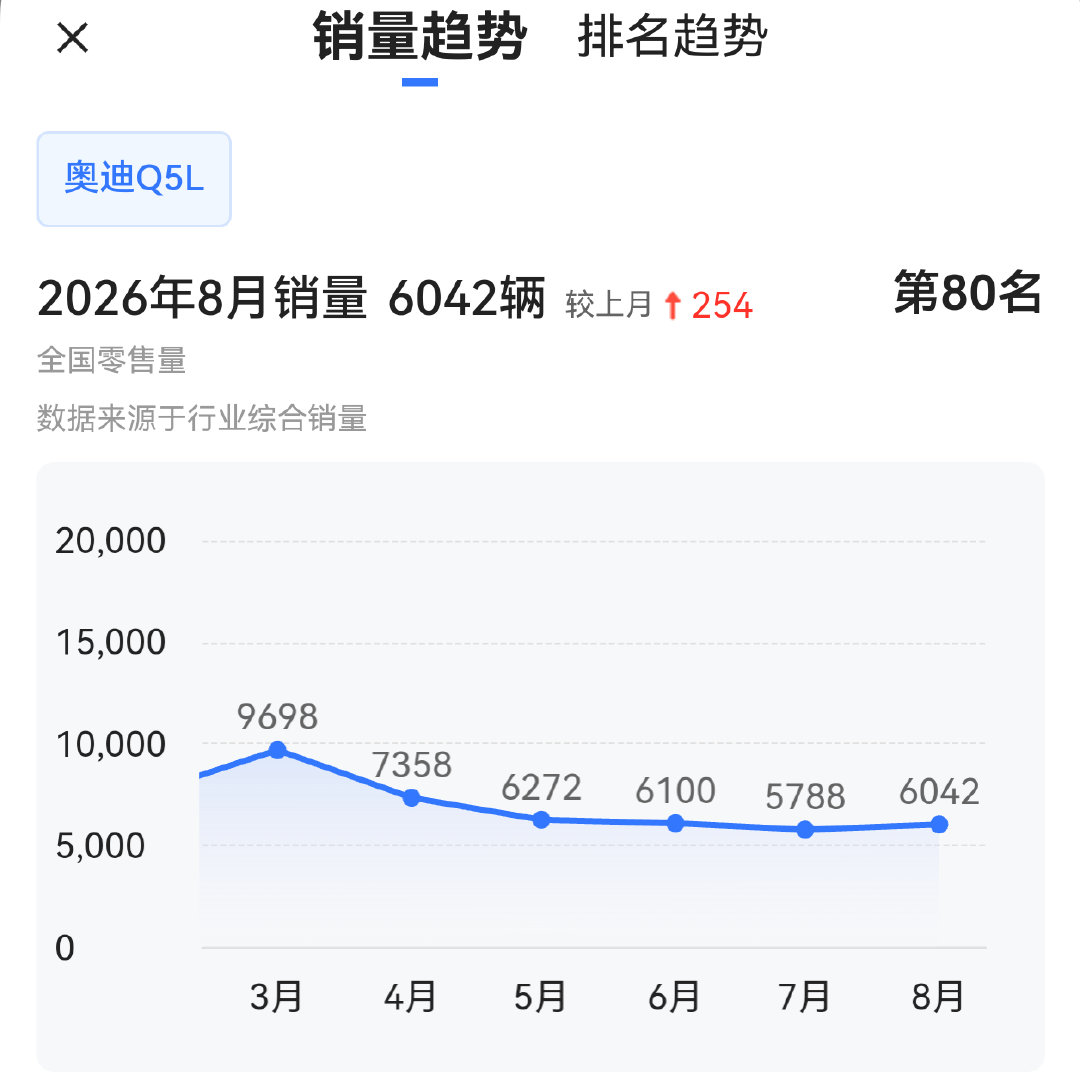Click the 15,000 axis label
The image size is (1080, 1089).
[110, 642]
